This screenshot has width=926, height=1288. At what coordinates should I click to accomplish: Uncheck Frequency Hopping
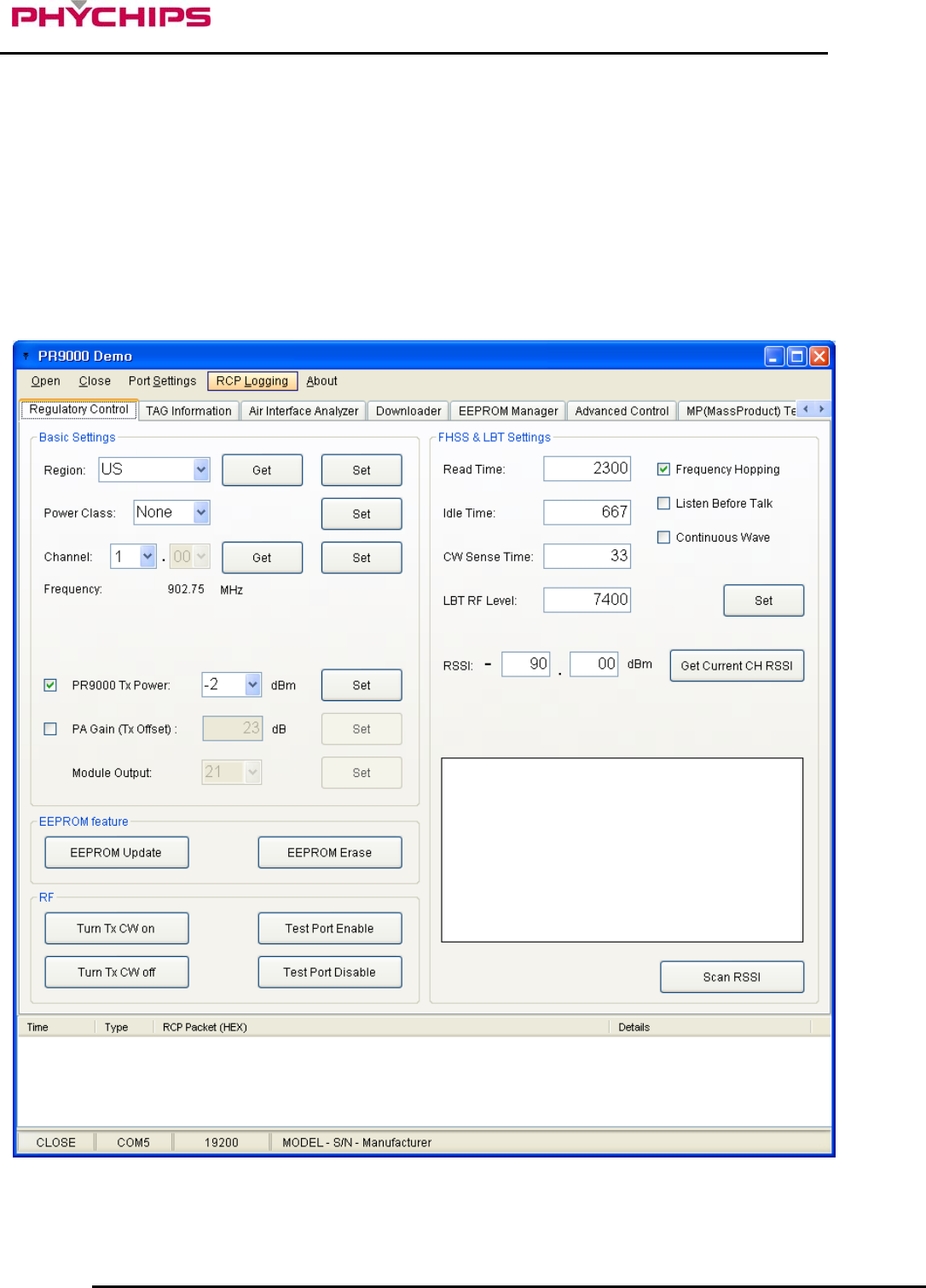tap(663, 469)
